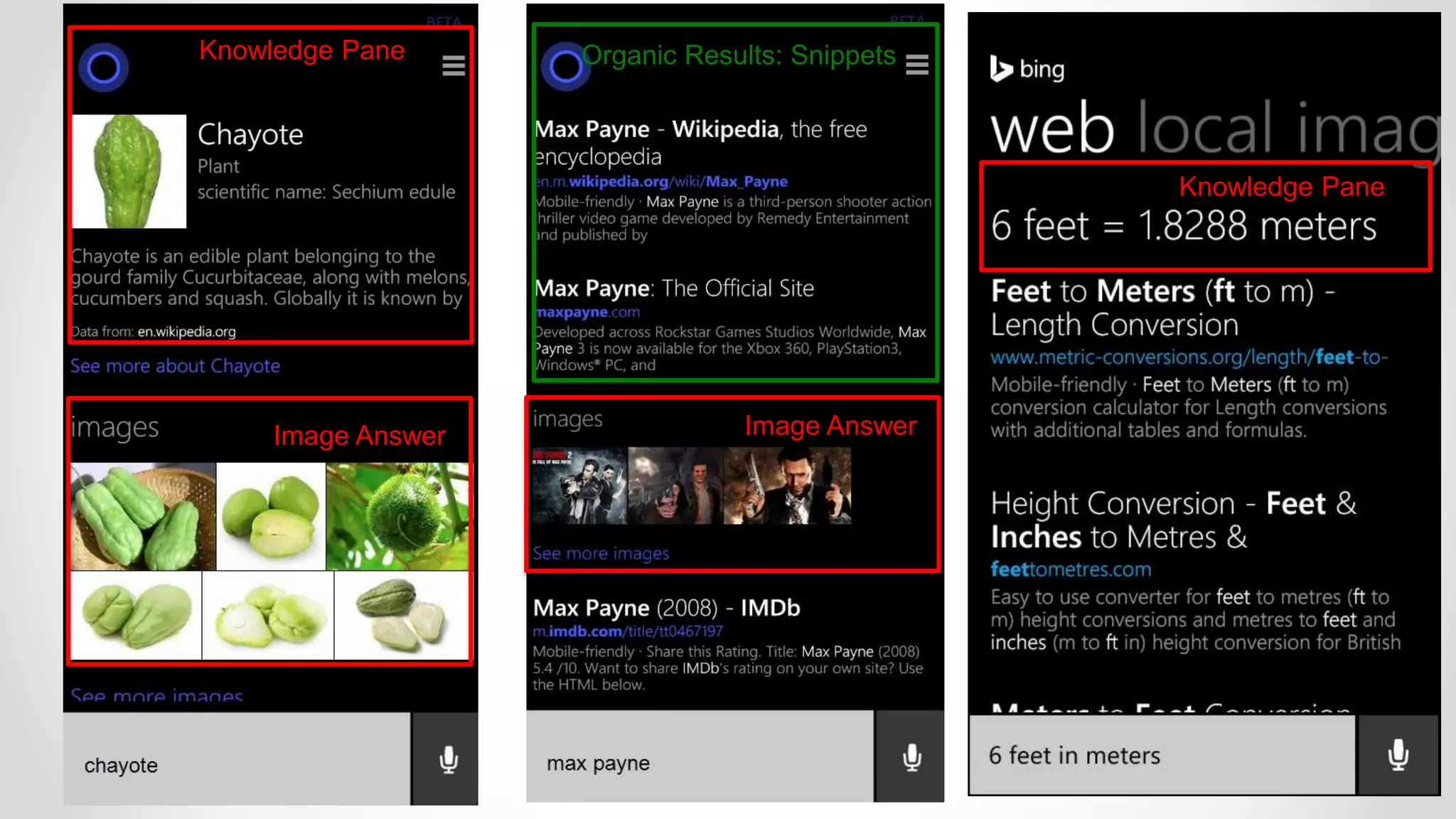Tap the Chayote title heading
Screen dimensions: 1456x819
pyautogui.click(x=250, y=134)
